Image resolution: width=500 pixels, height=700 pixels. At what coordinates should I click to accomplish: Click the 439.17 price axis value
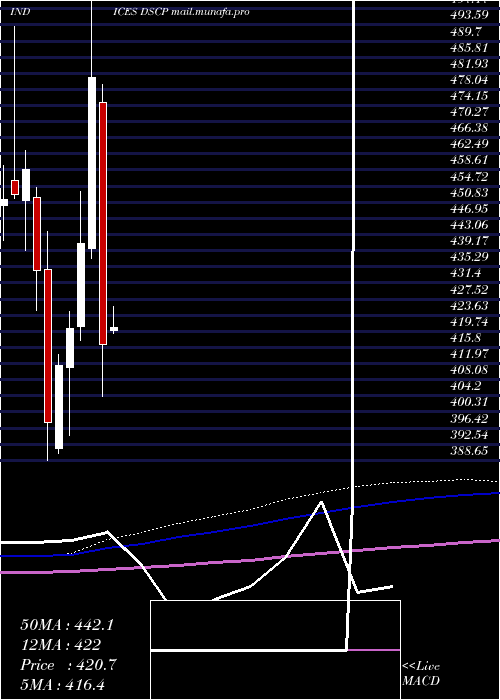[469, 241]
